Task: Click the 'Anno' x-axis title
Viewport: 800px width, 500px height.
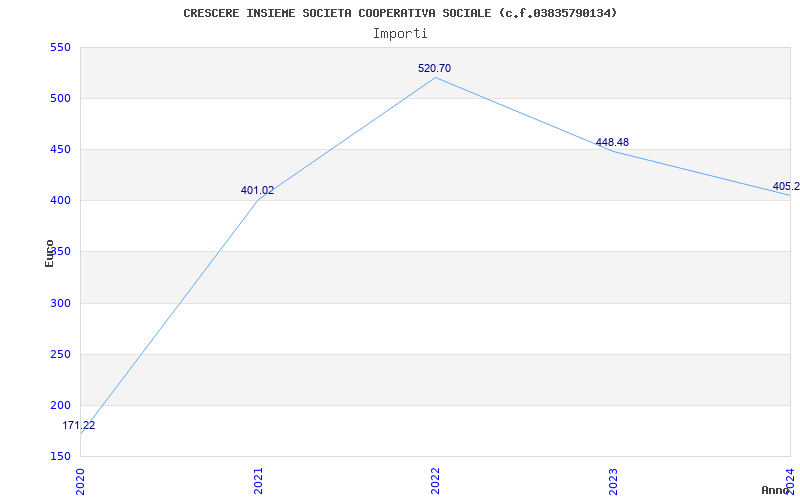Action: [x=775, y=490]
